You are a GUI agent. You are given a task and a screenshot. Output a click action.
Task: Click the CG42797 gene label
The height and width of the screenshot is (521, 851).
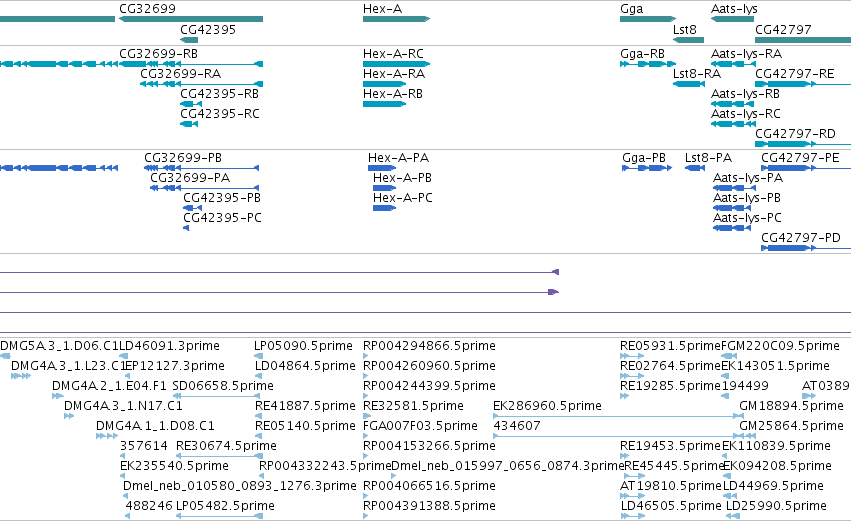[783, 30]
